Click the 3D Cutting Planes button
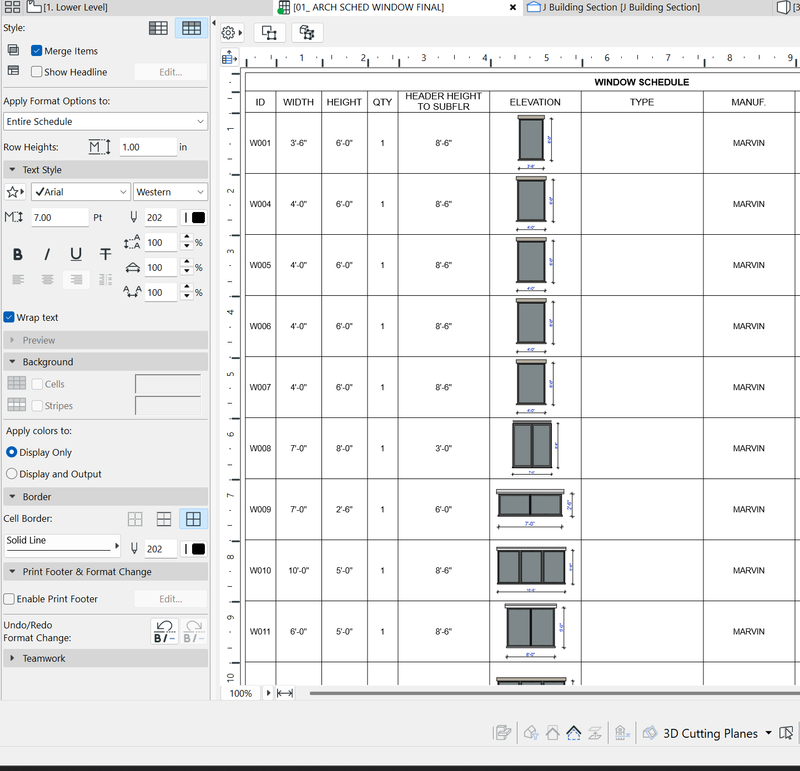The image size is (800, 771). click(x=710, y=733)
